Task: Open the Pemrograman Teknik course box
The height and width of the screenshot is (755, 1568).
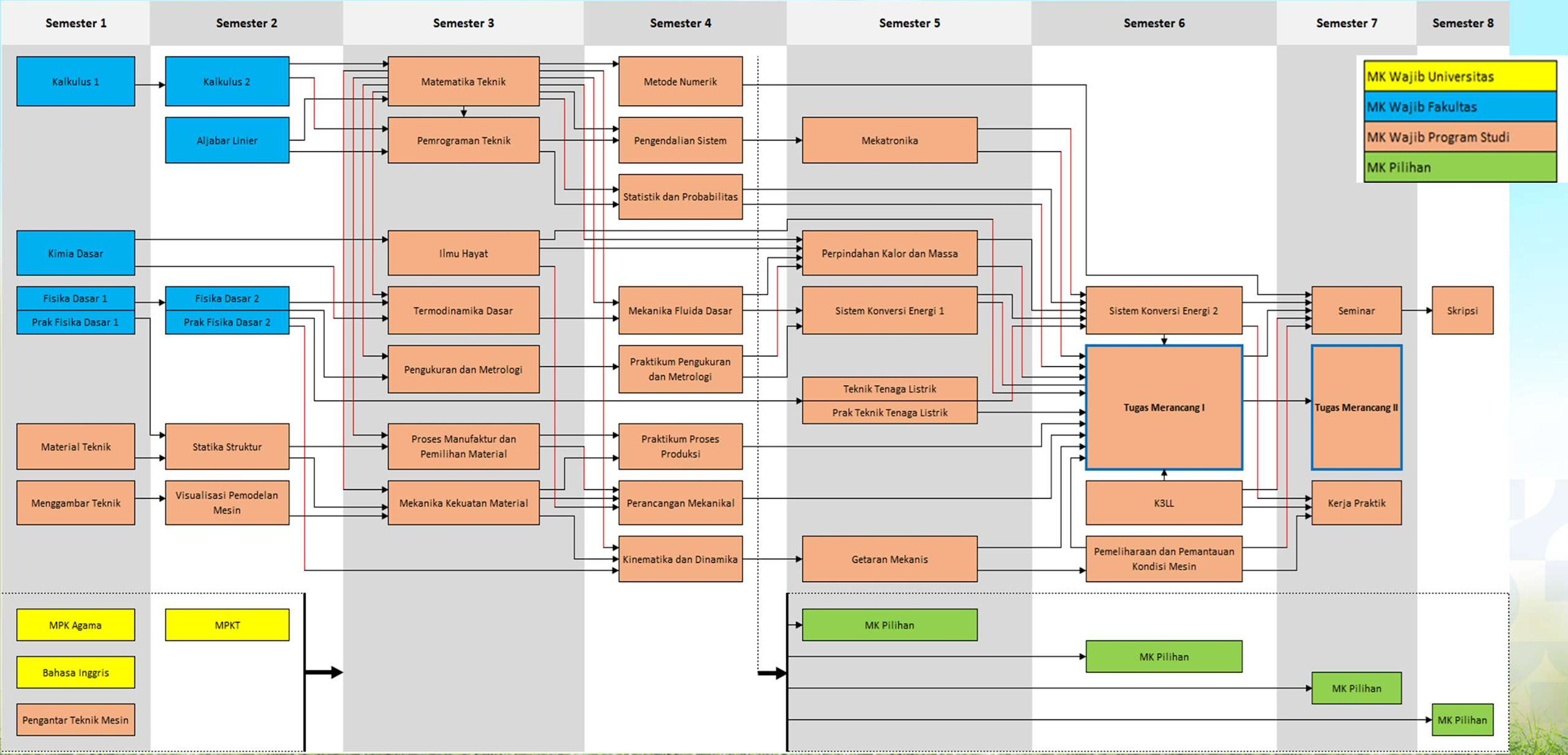Action: [463, 139]
